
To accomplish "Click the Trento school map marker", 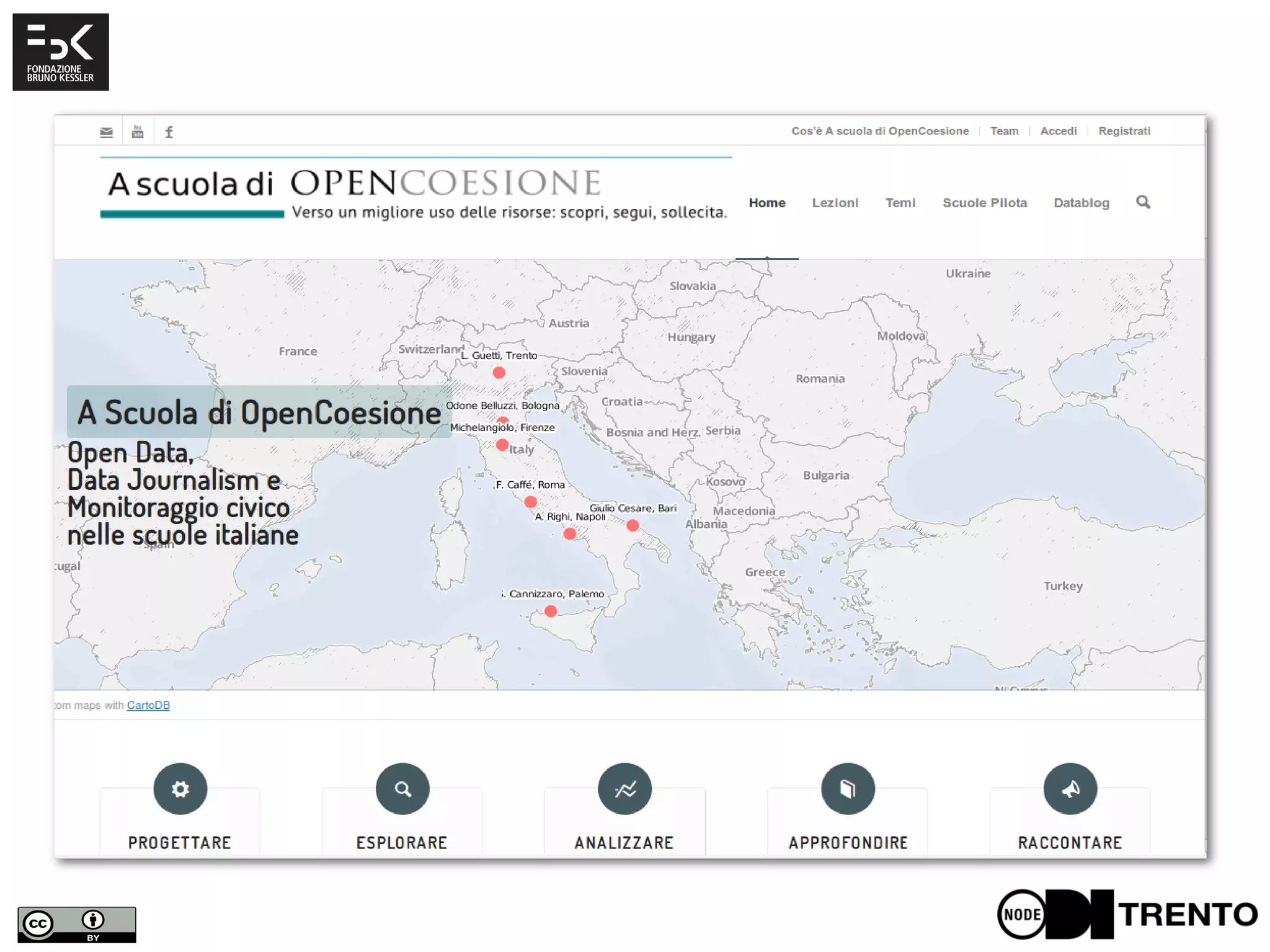I will (x=499, y=373).
